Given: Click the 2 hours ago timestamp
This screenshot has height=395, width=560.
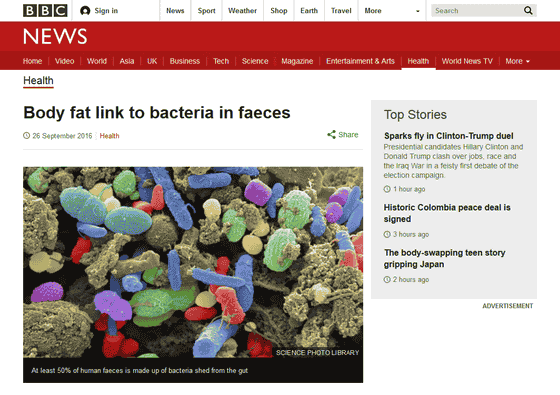Looking at the screenshot, I should point(411,279).
